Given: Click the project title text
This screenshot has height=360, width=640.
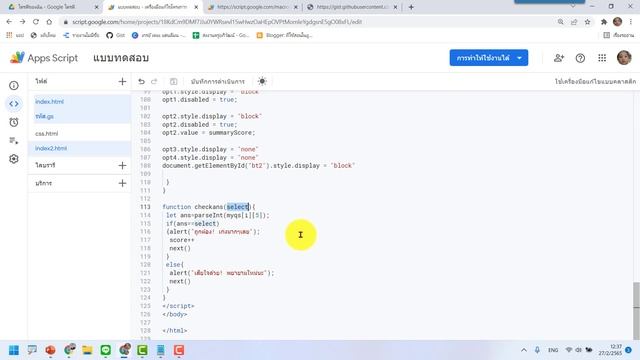Looking at the screenshot, I should (x=121, y=58).
